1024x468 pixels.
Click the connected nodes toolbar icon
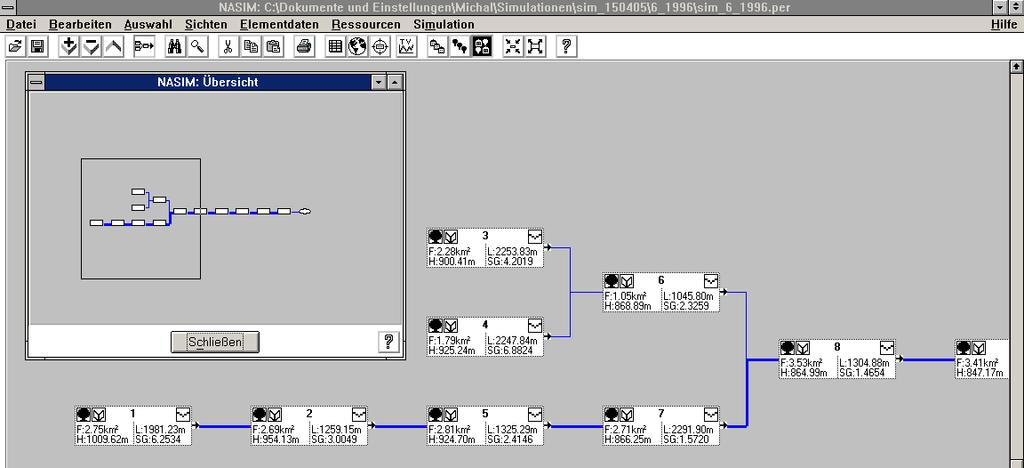(459, 46)
